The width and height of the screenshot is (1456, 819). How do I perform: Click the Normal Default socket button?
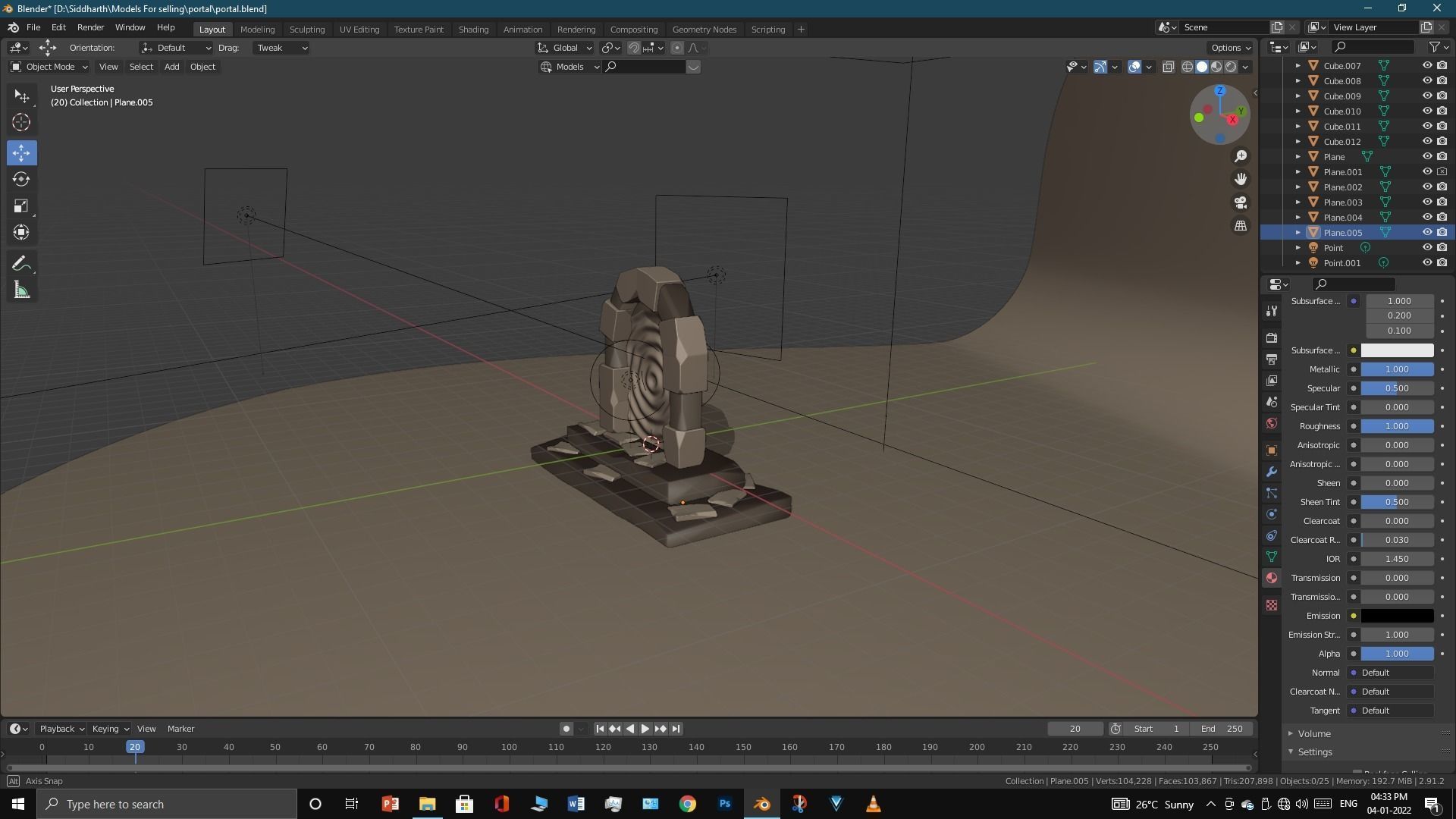tap(1392, 673)
